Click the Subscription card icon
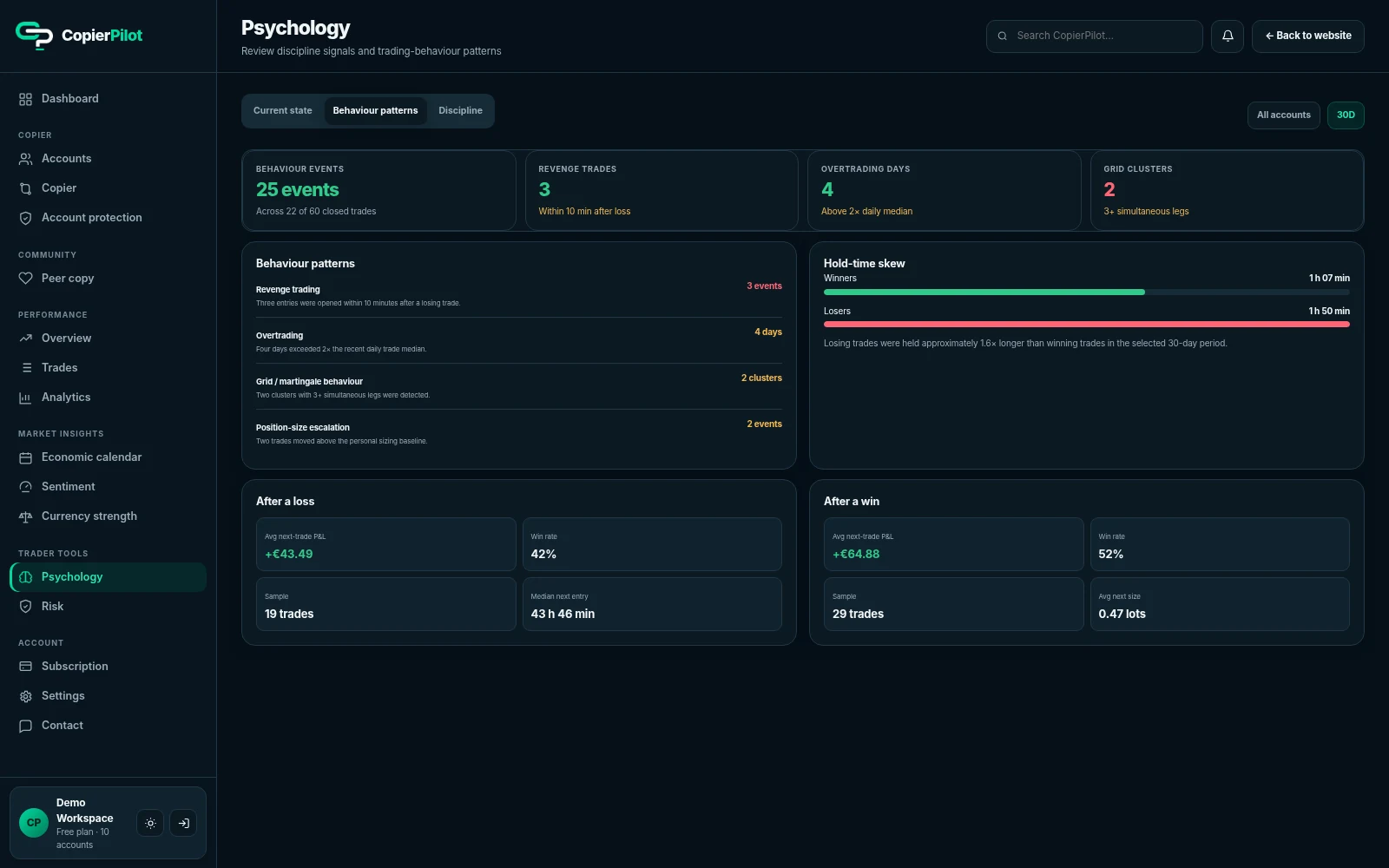Image resolution: width=1389 pixels, height=868 pixels. pyautogui.click(x=25, y=667)
